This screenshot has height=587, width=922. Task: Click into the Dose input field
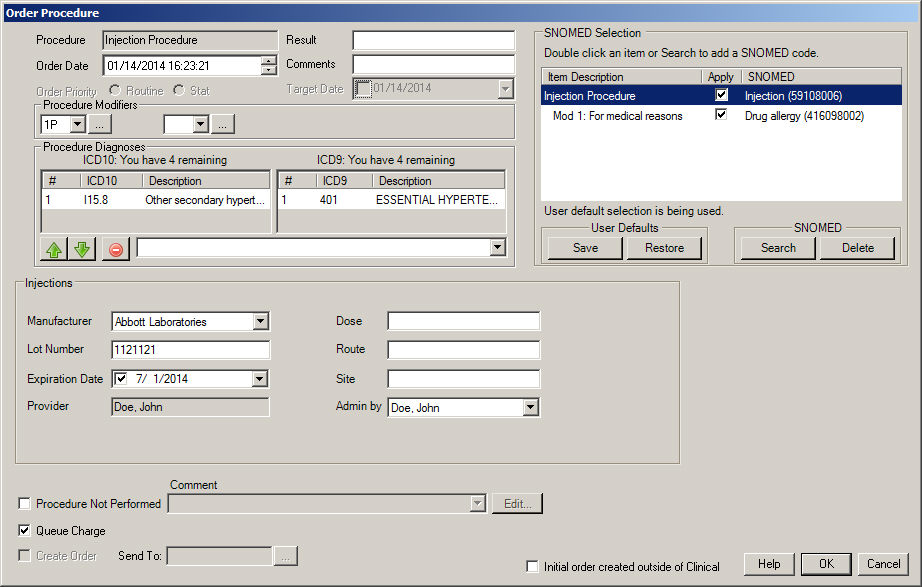463,321
